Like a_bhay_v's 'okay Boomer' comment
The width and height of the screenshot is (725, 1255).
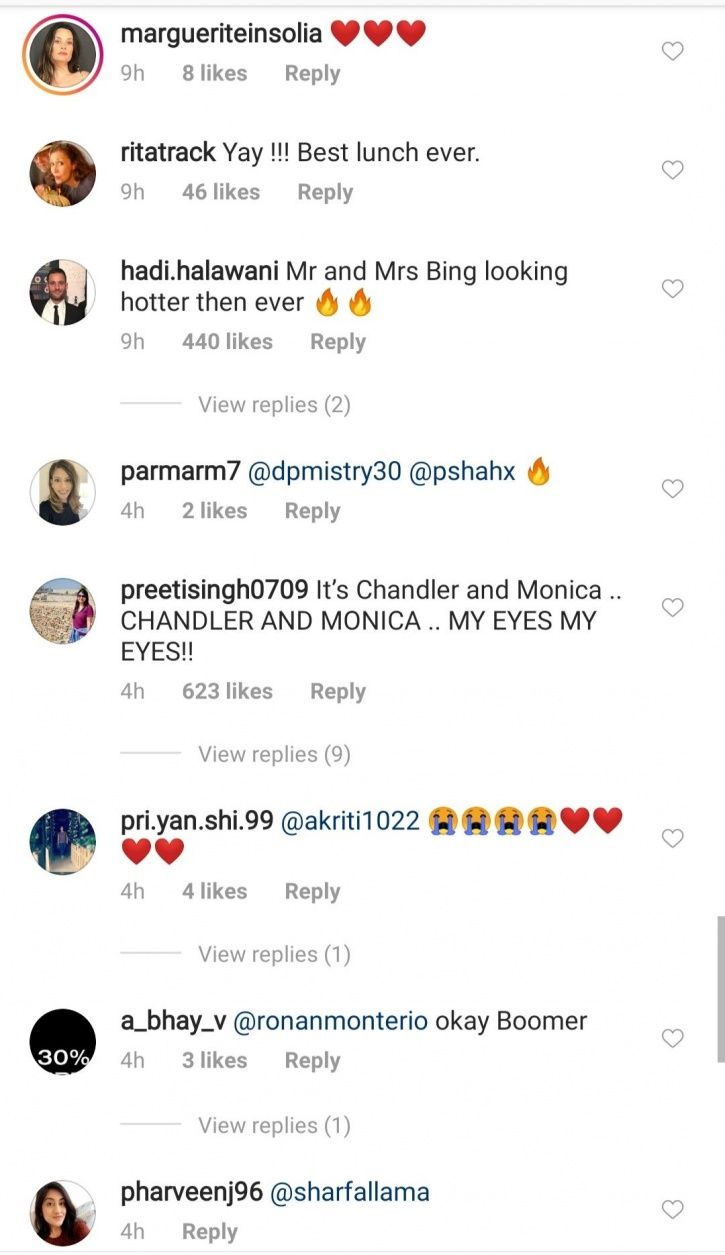click(x=672, y=1038)
